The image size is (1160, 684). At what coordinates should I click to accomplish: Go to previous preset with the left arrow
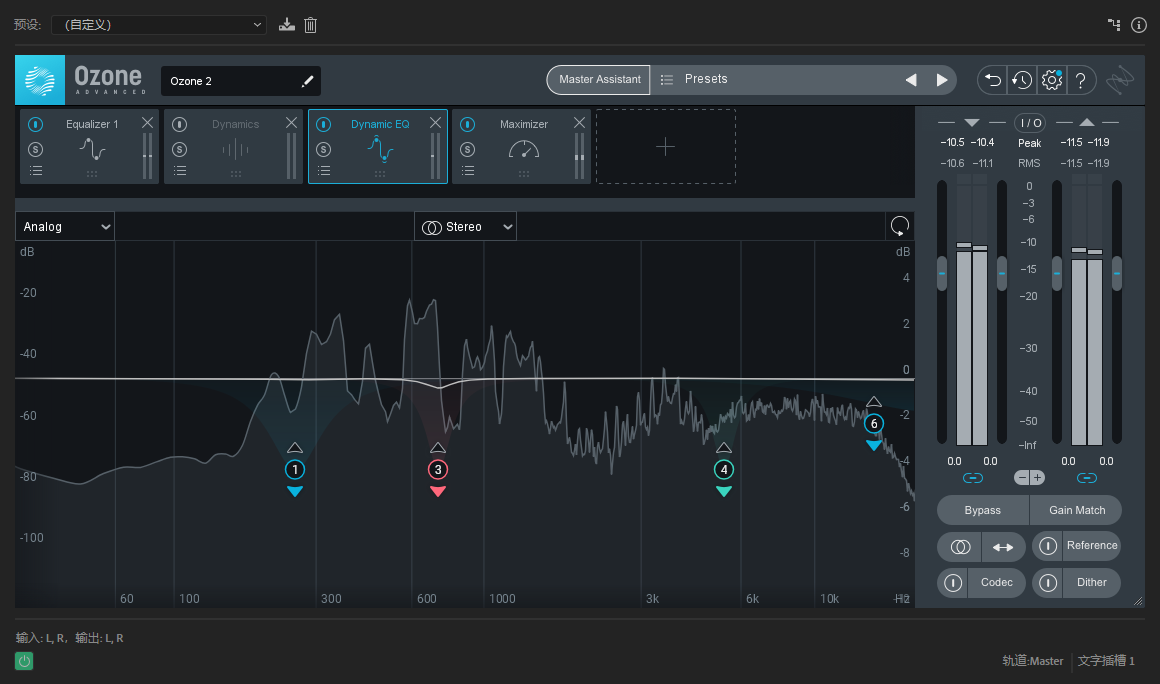[911, 80]
